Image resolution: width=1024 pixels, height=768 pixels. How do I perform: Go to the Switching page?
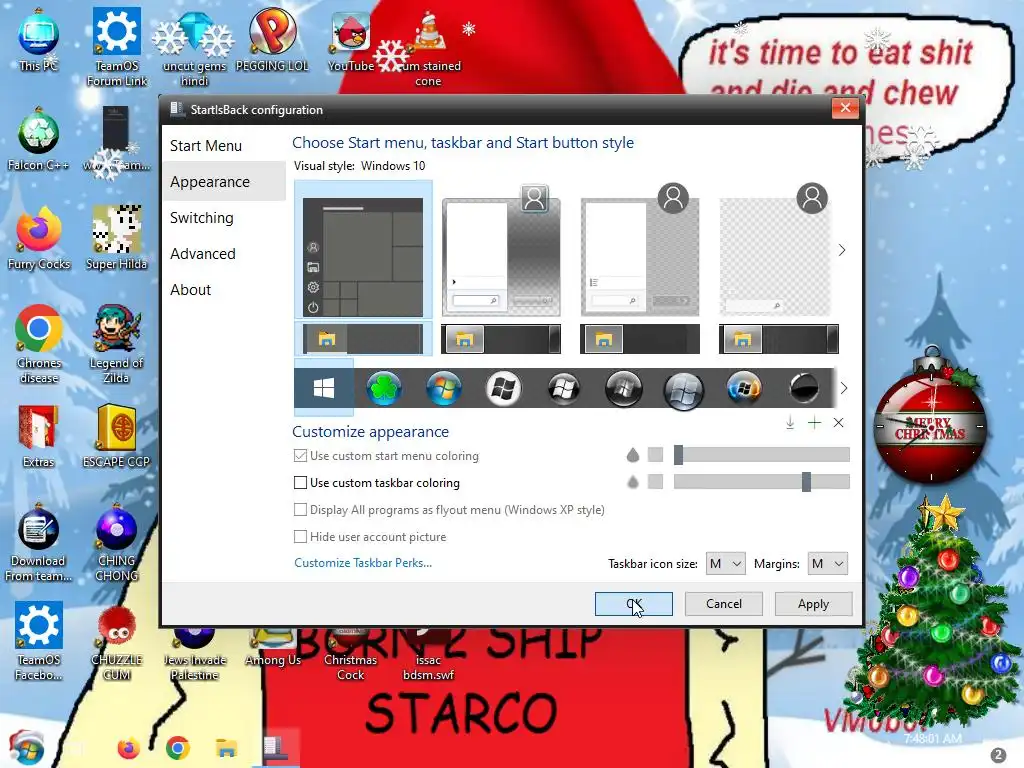click(x=201, y=217)
